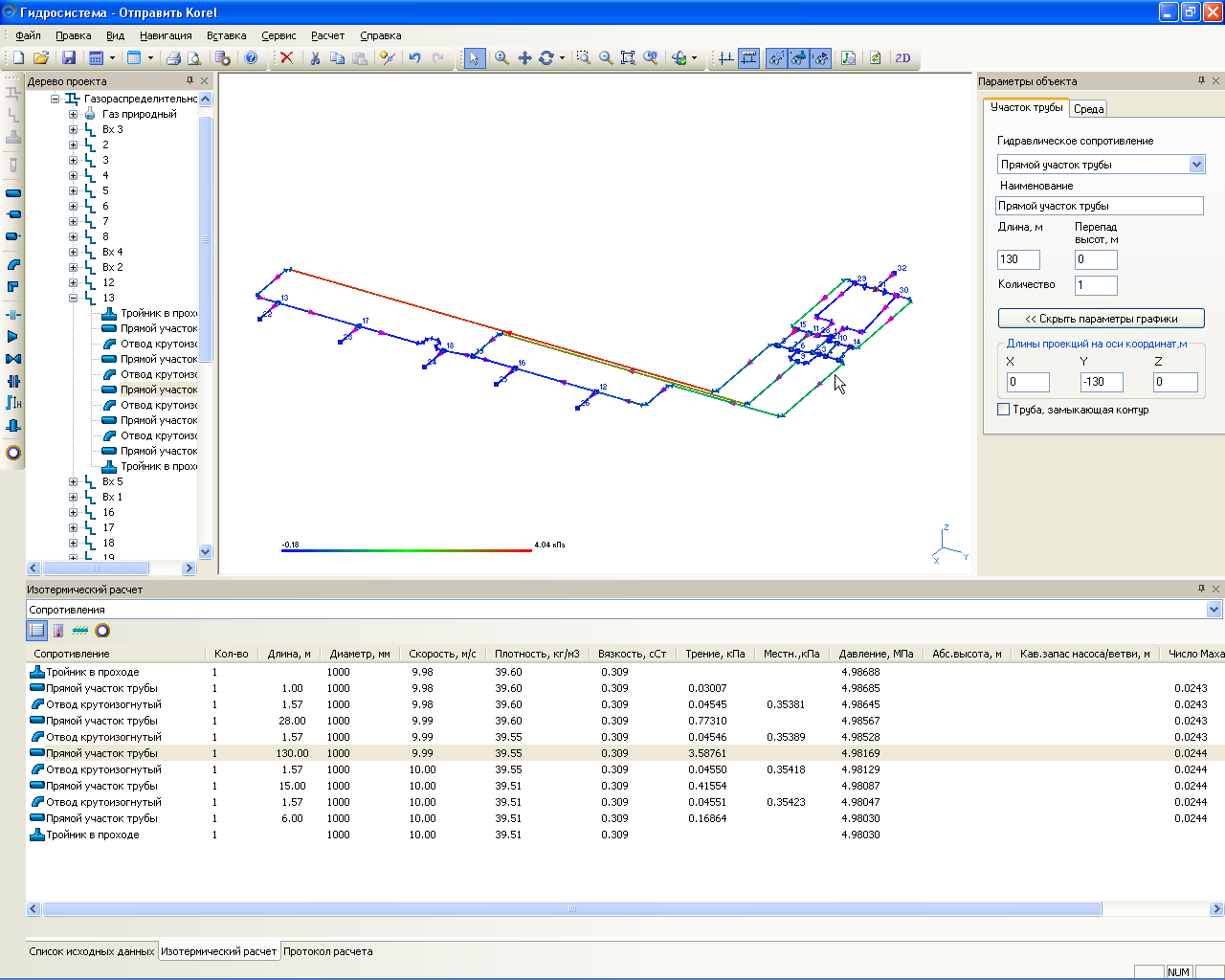Click '<< Скрыть параметры графики' button

click(x=1101, y=319)
